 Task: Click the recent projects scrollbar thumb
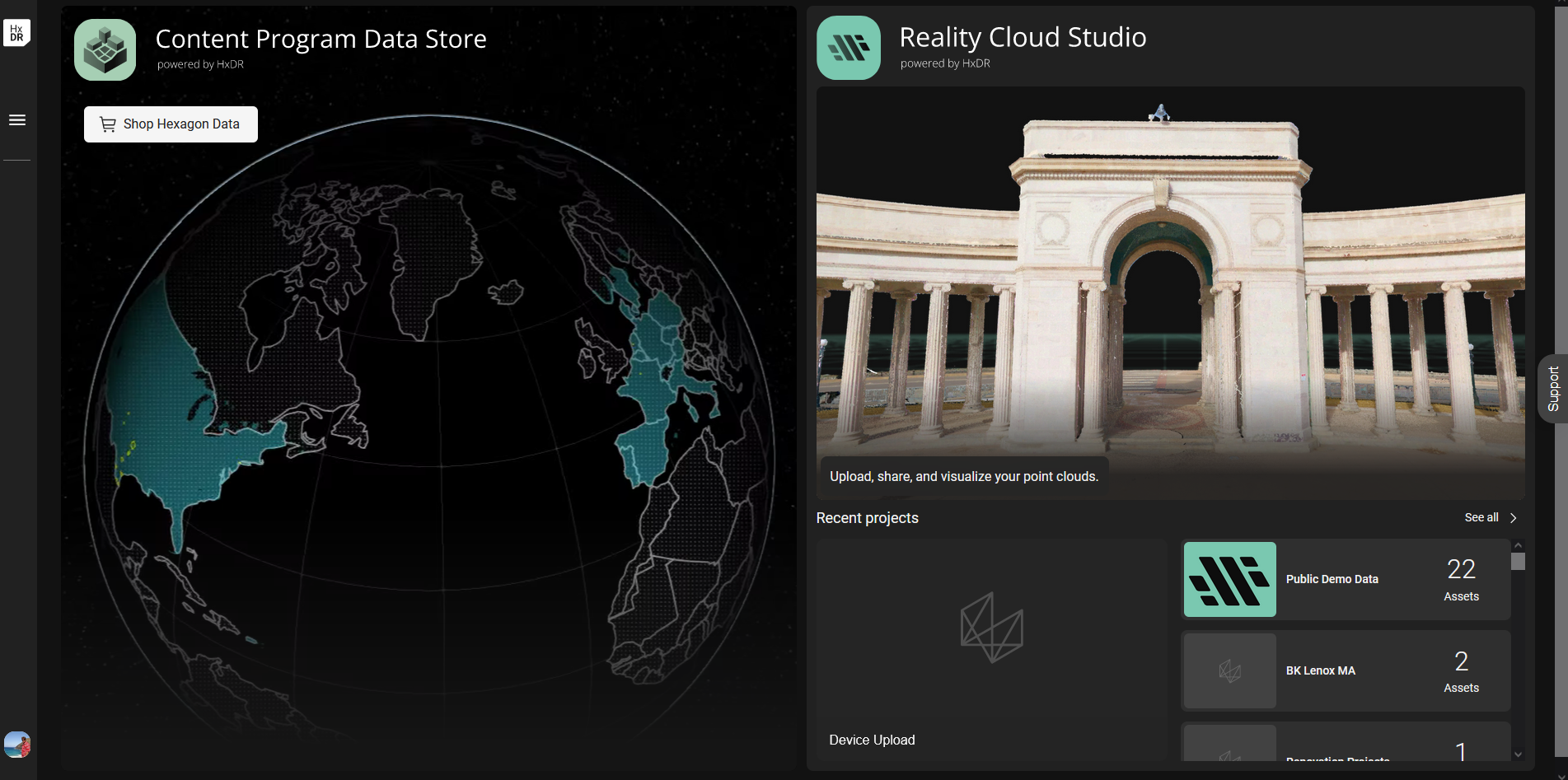click(x=1518, y=562)
